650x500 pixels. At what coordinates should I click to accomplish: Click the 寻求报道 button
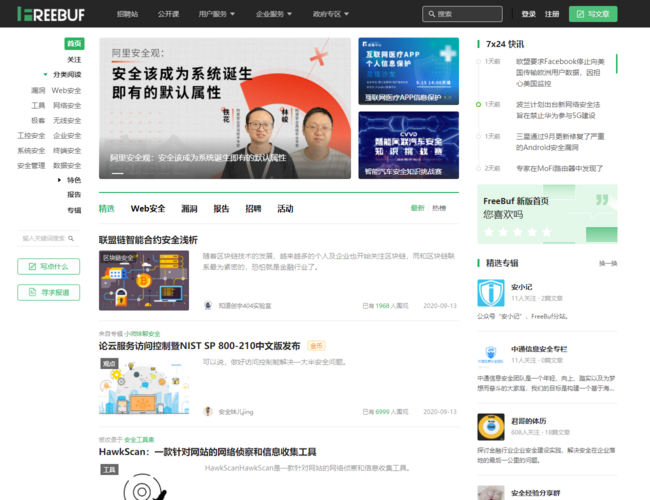49,293
